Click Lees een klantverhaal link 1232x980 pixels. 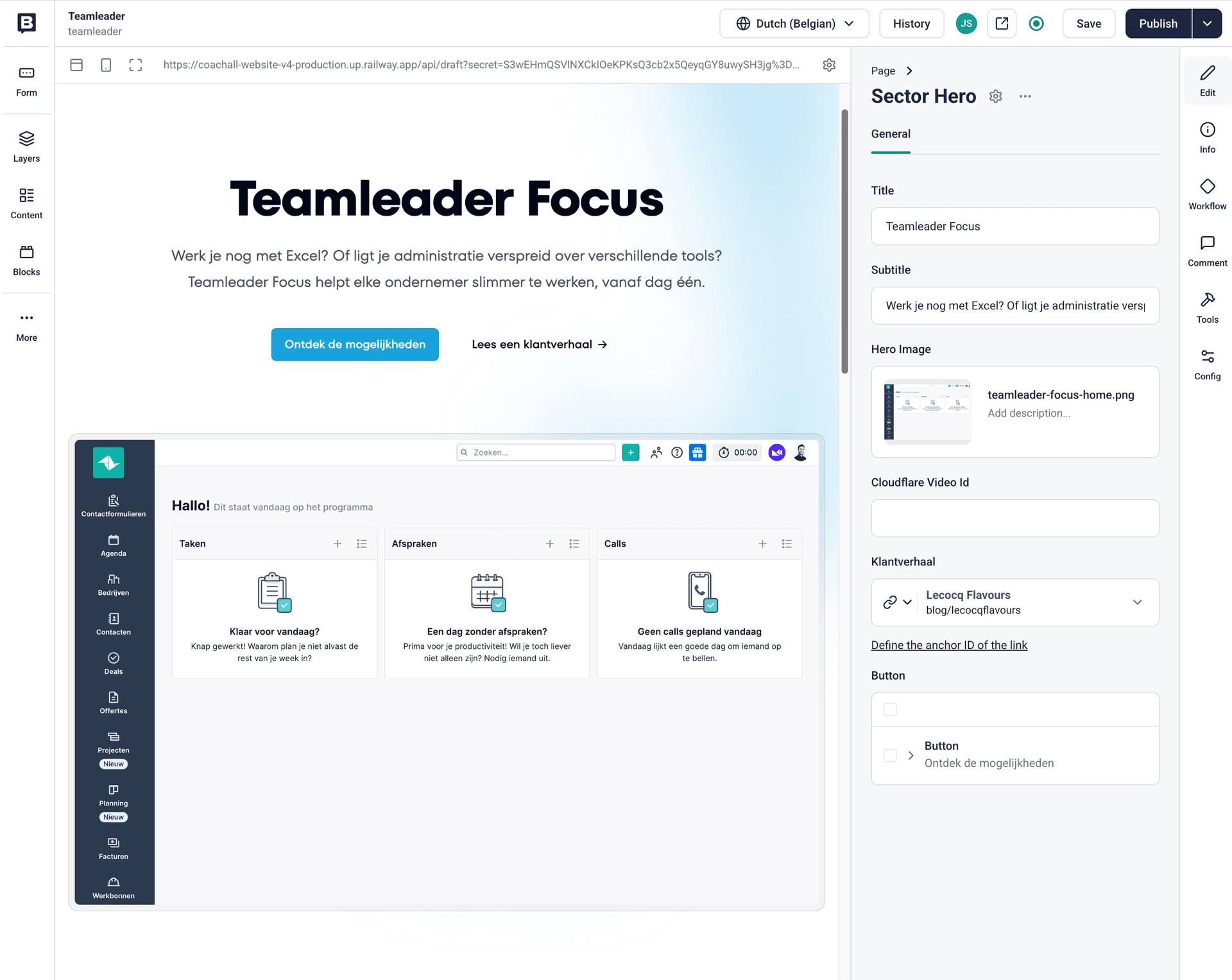[x=540, y=345]
